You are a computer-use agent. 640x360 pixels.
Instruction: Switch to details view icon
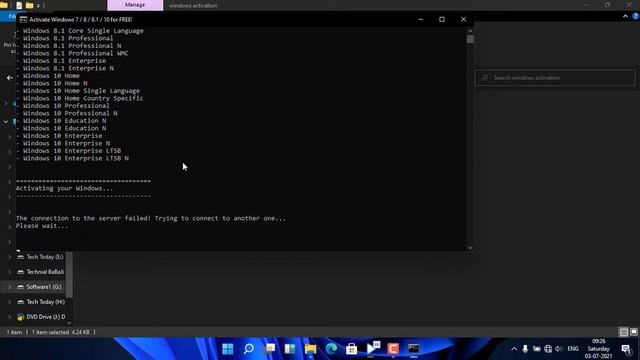click(624, 332)
